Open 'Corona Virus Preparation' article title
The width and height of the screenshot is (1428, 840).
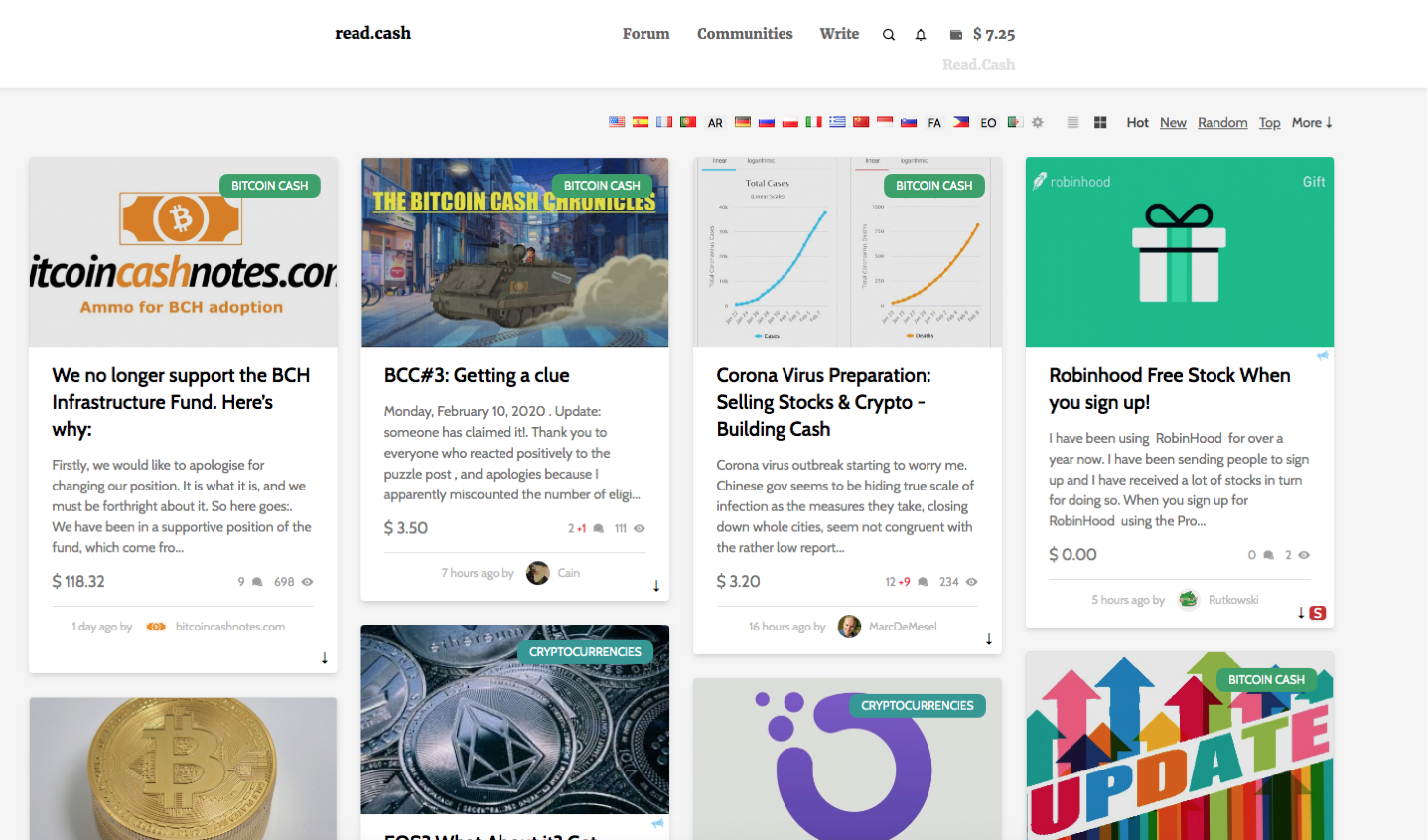click(x=824, y=402)
